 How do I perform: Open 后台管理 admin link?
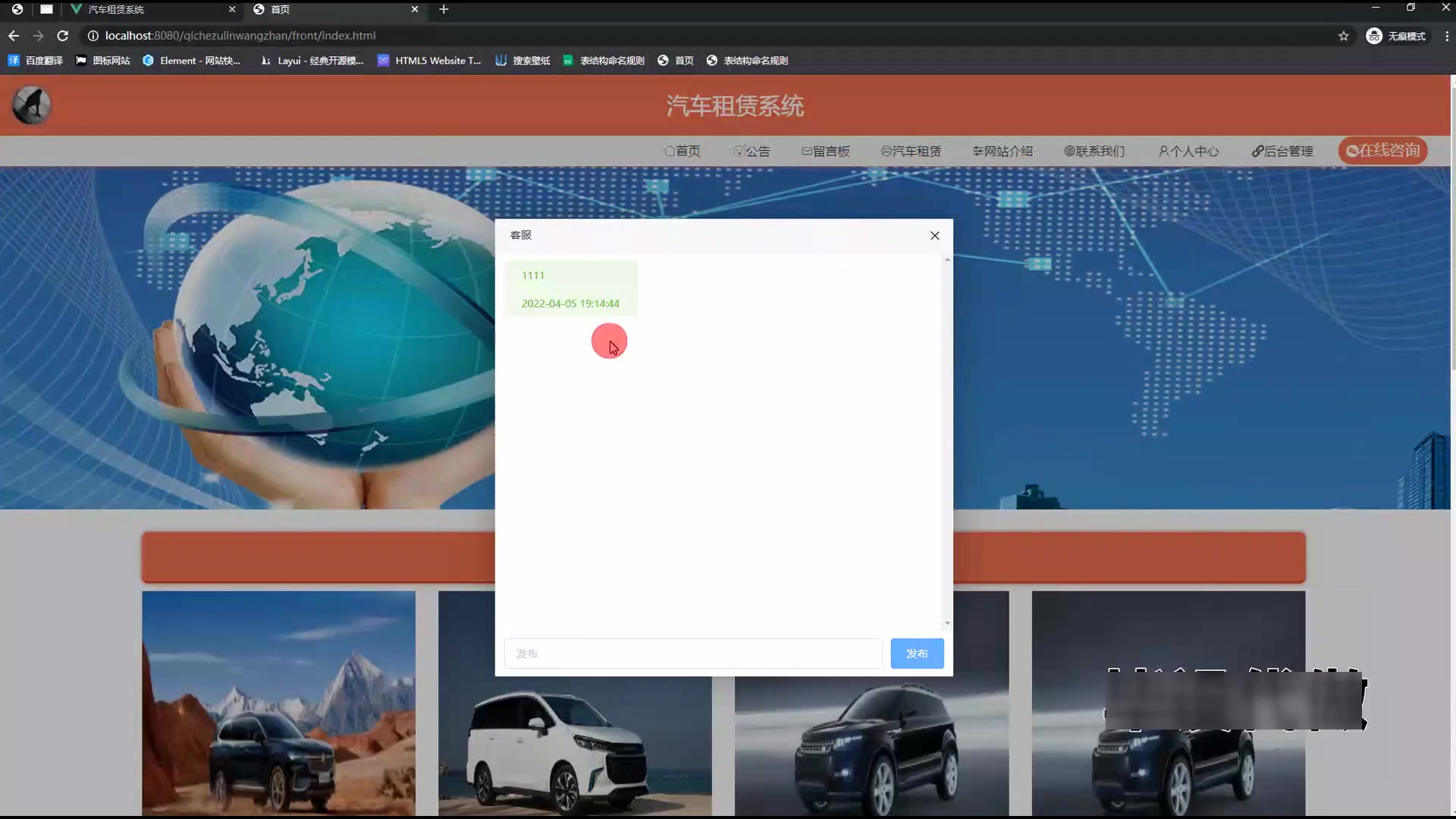tap(1282, 151)
